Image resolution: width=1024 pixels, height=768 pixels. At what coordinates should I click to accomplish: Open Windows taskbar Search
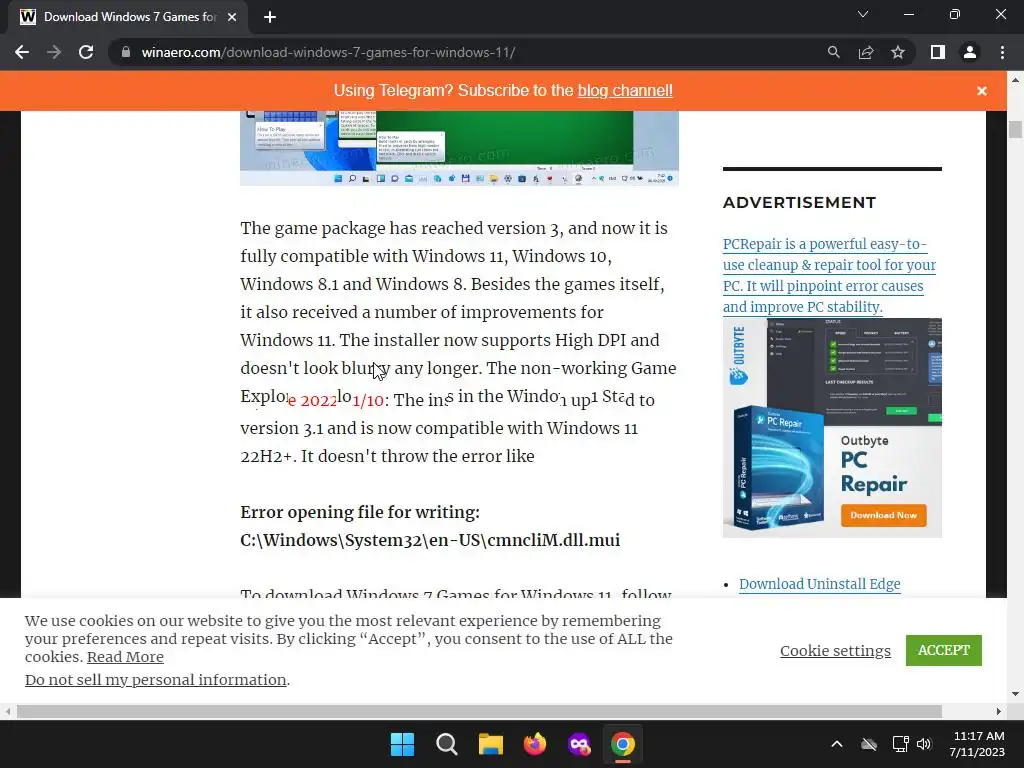tap(447, 744)
